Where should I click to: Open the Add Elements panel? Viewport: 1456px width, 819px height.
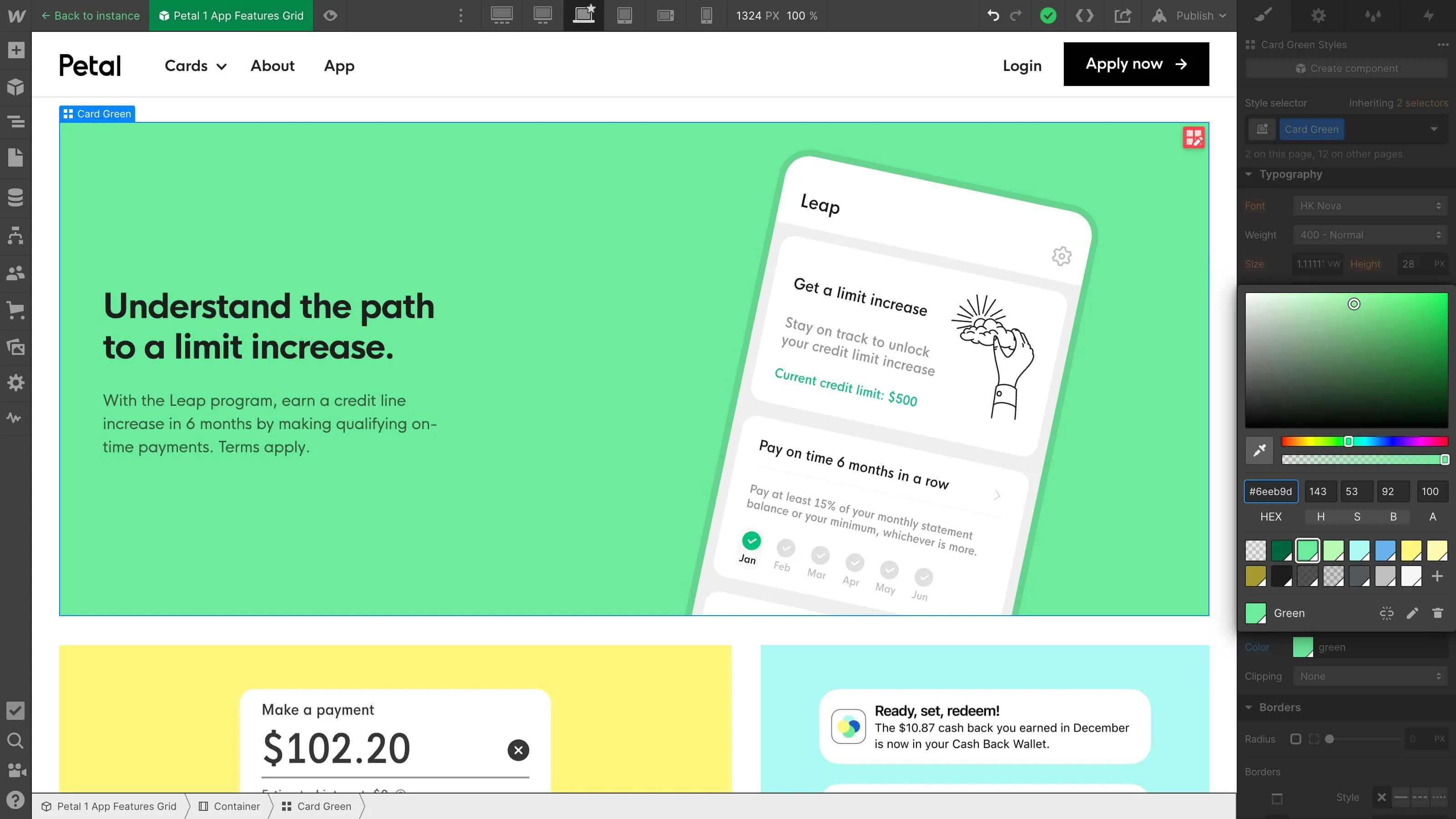(x=16, y=51)
